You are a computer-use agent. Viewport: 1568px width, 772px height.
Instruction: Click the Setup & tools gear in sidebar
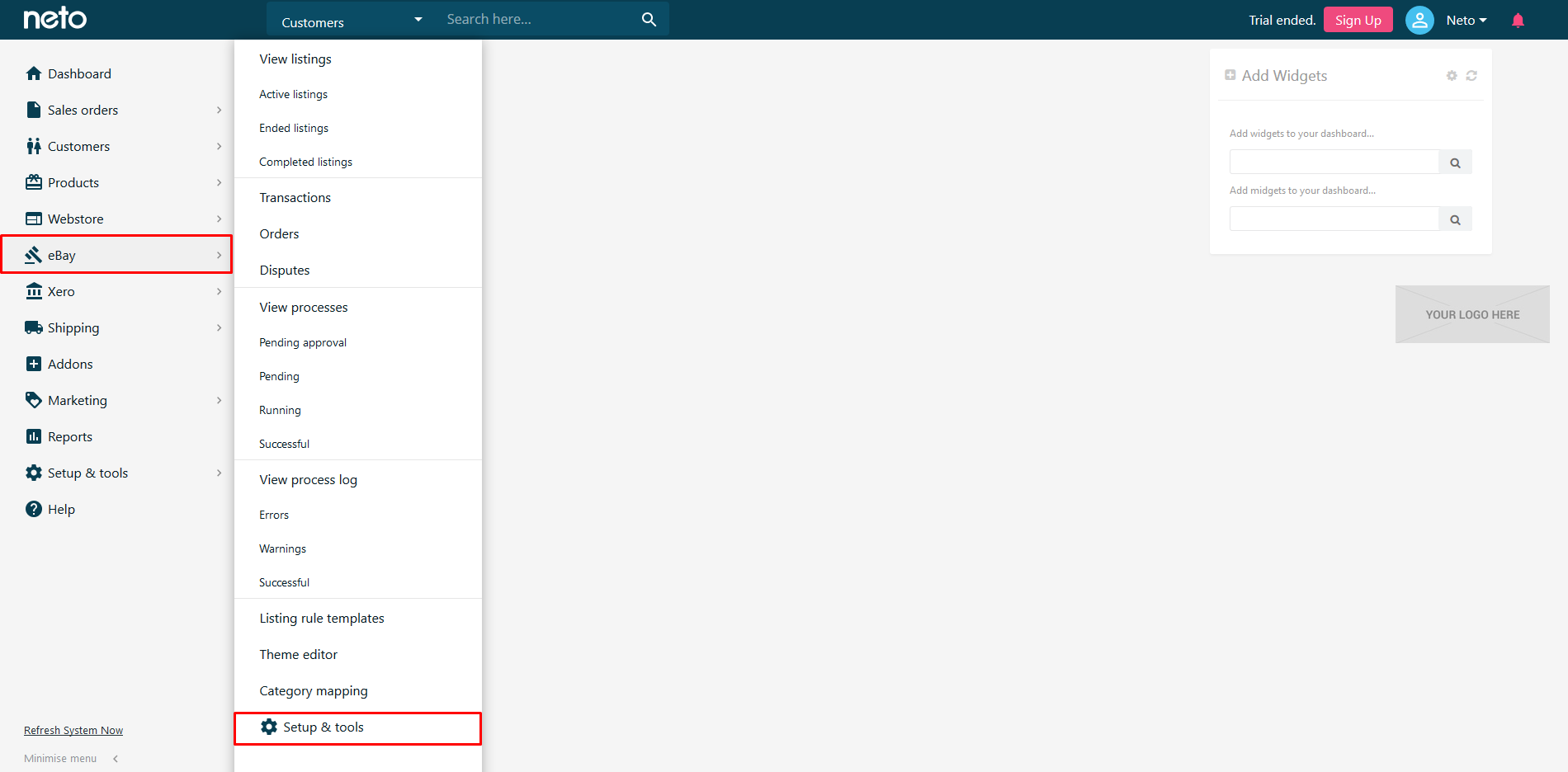click(x=34, y=473)
